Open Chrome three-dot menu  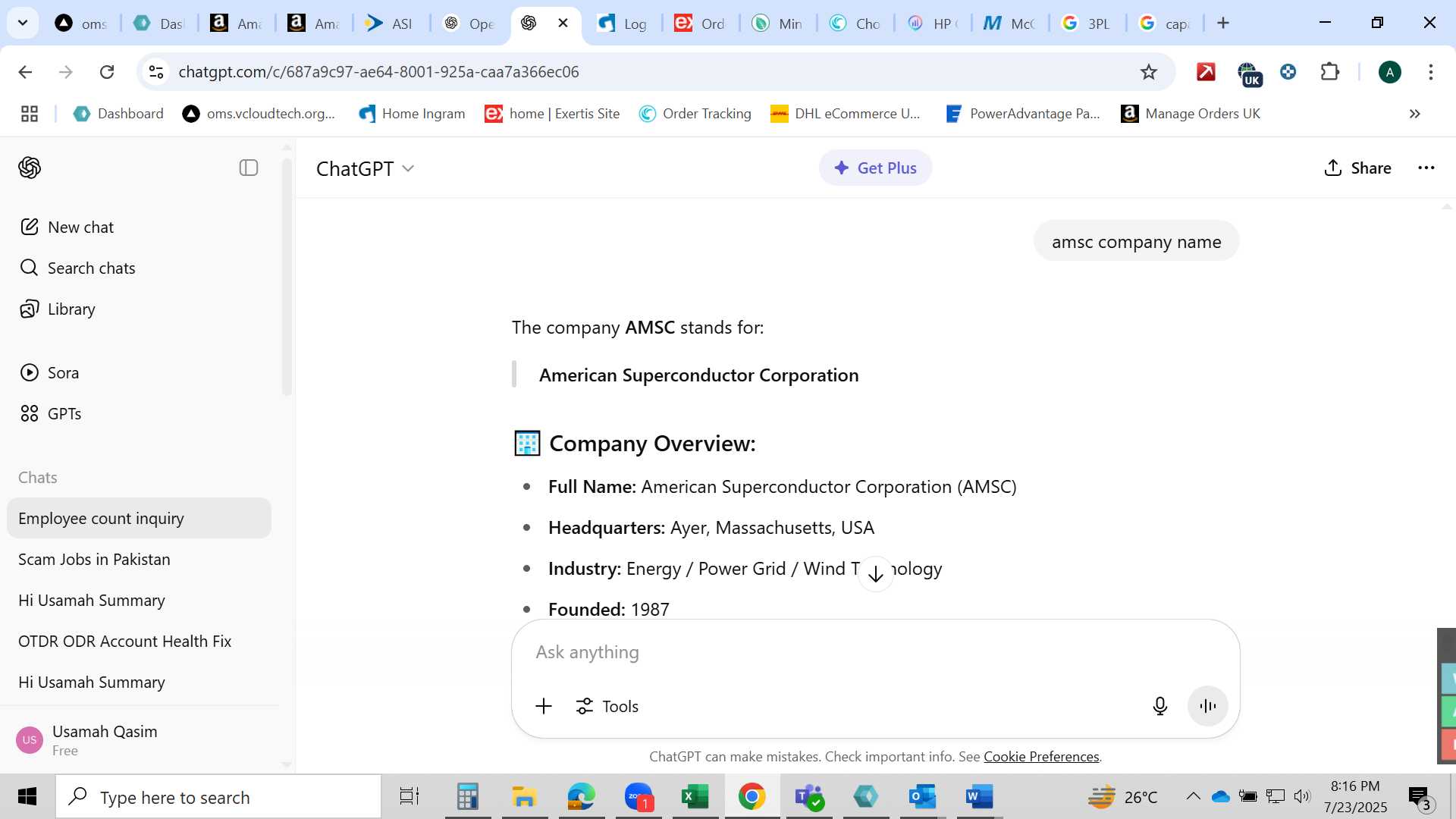pos(1431,72)
